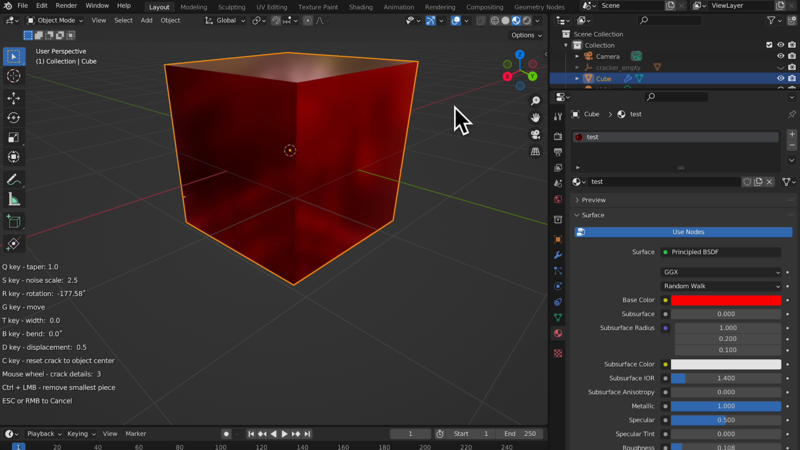The height and width of the screenshot is (450, 800).
Task: Open the Render menu
Action: [66, 6]
